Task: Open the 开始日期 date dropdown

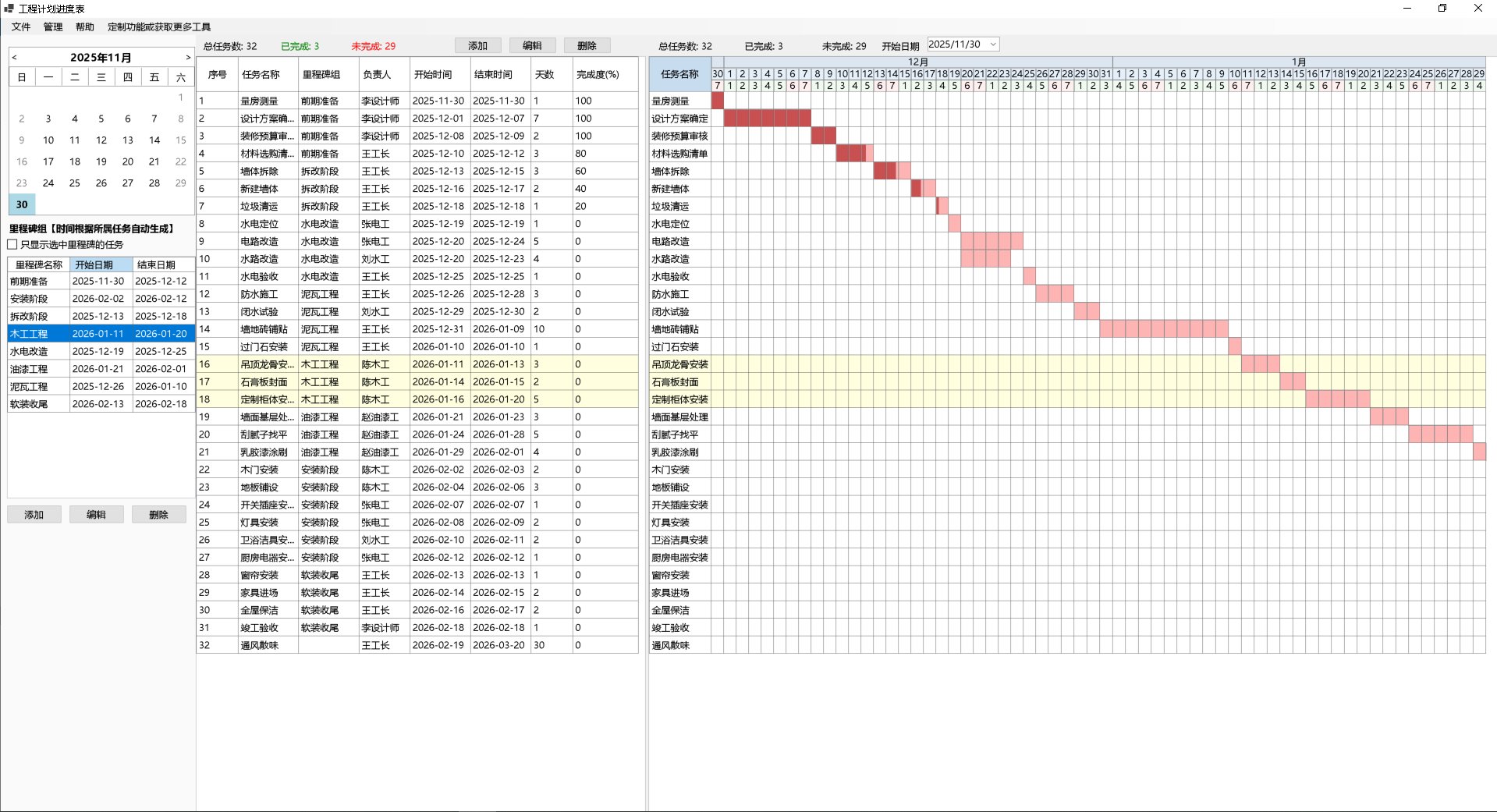Action: click(x=993, y=44)
